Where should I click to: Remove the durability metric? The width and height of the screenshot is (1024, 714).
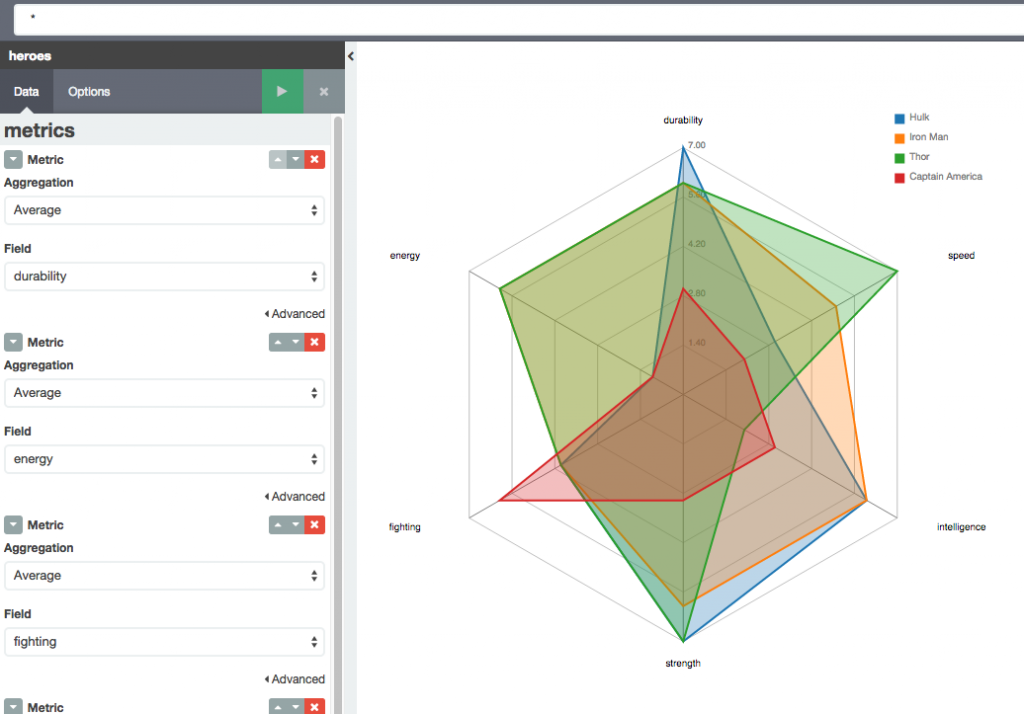click(315, 159)
